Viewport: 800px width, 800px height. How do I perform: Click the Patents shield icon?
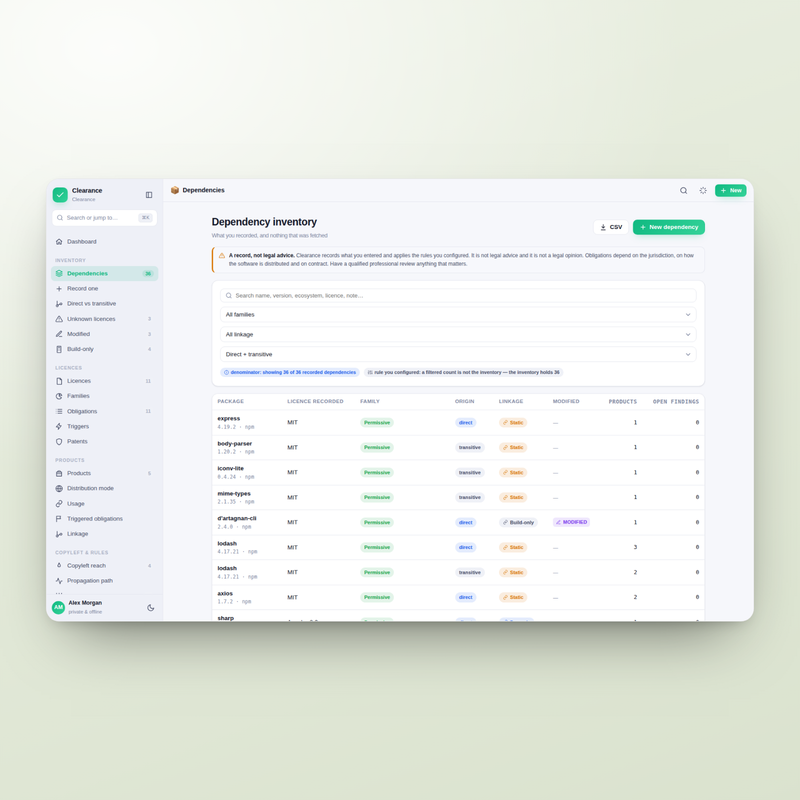[59, 441]
